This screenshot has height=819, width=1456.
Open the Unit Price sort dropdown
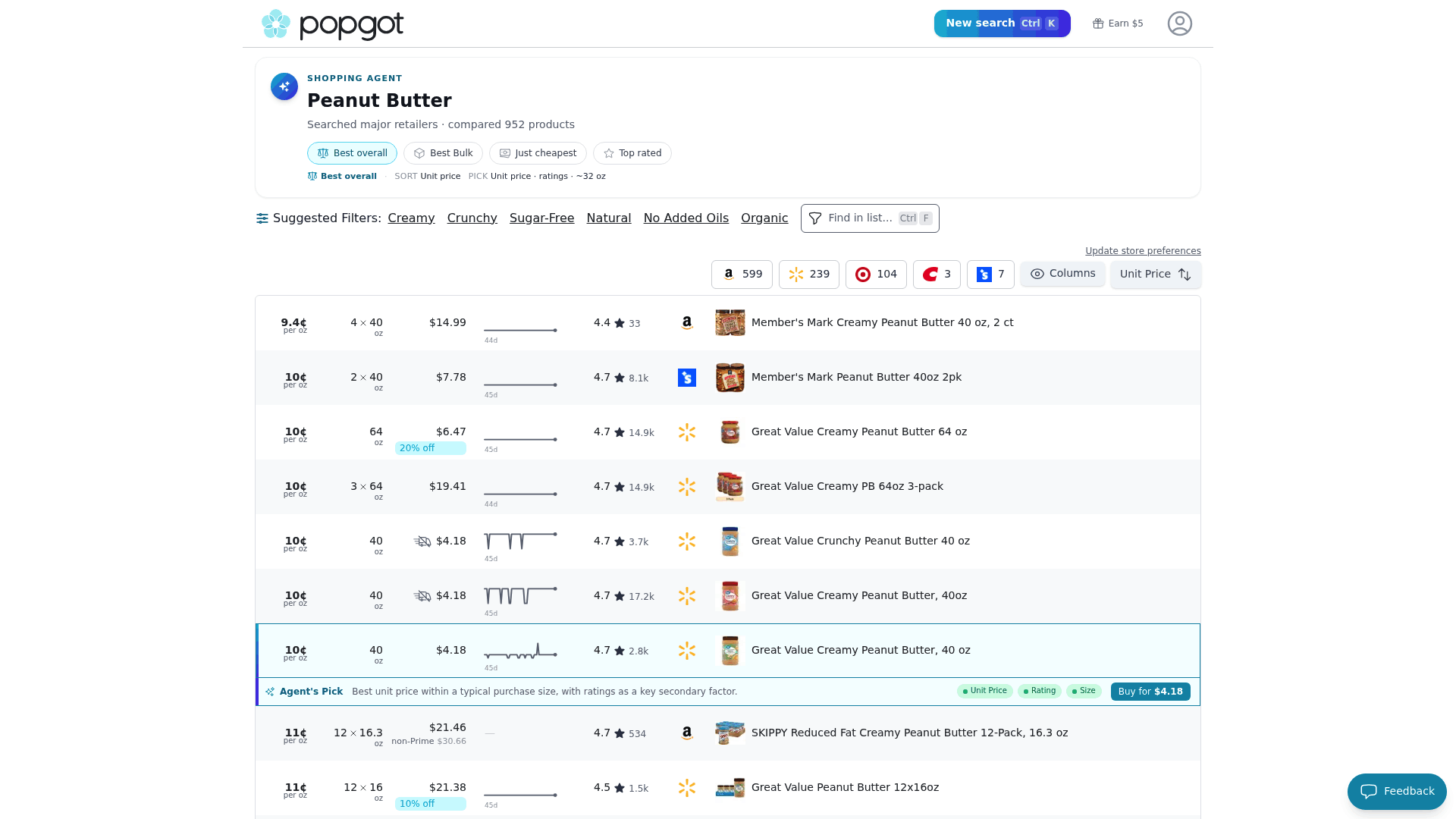(x=1156, y=275)
